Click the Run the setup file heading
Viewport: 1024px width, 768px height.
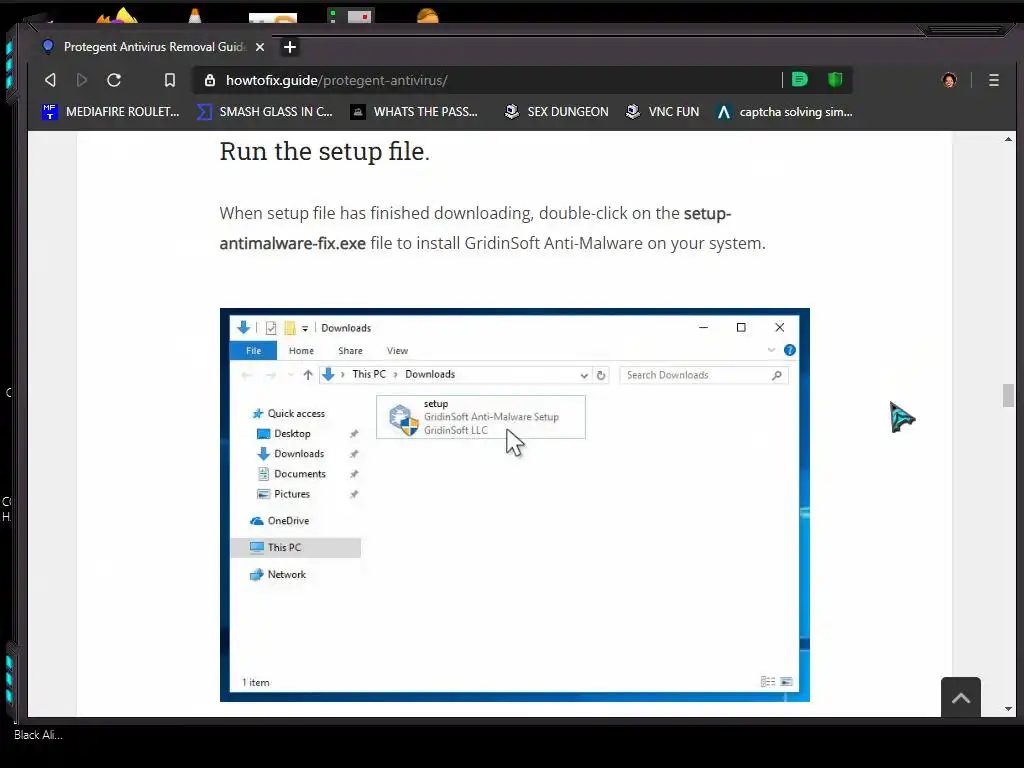tap(325, 152)
